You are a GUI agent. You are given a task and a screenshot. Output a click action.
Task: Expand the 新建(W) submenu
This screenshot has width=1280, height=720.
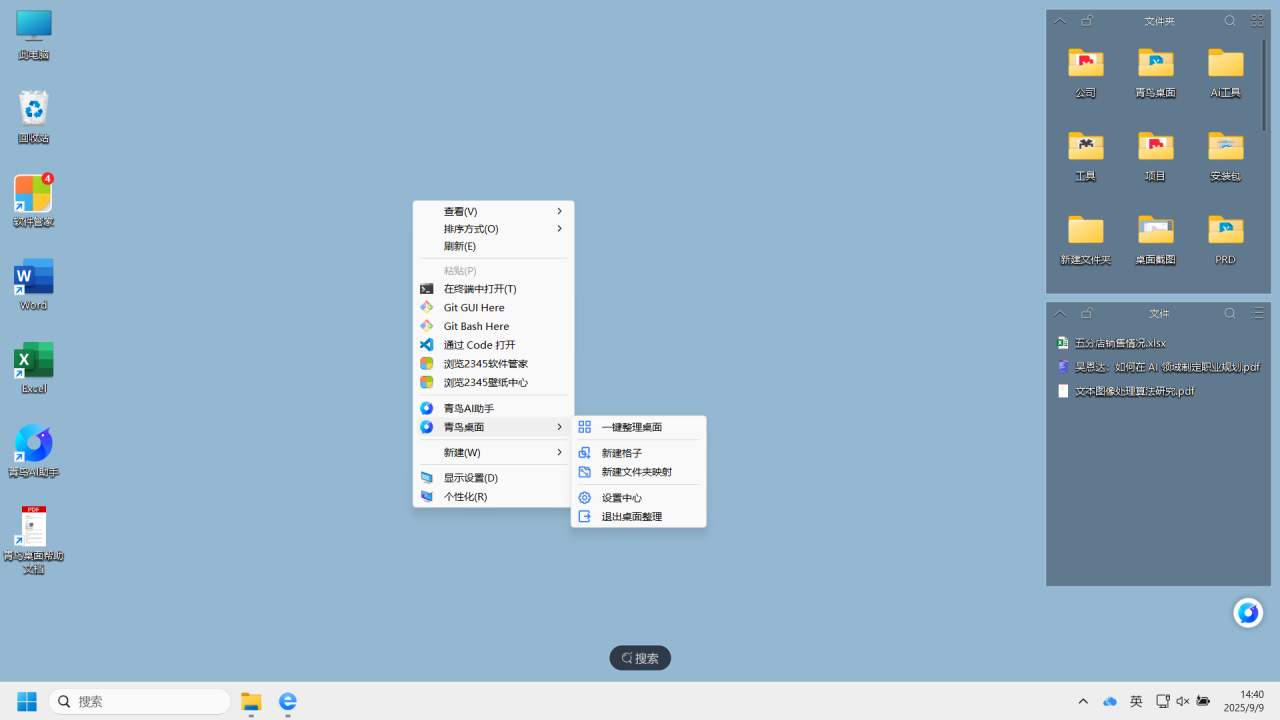point(494,452)
